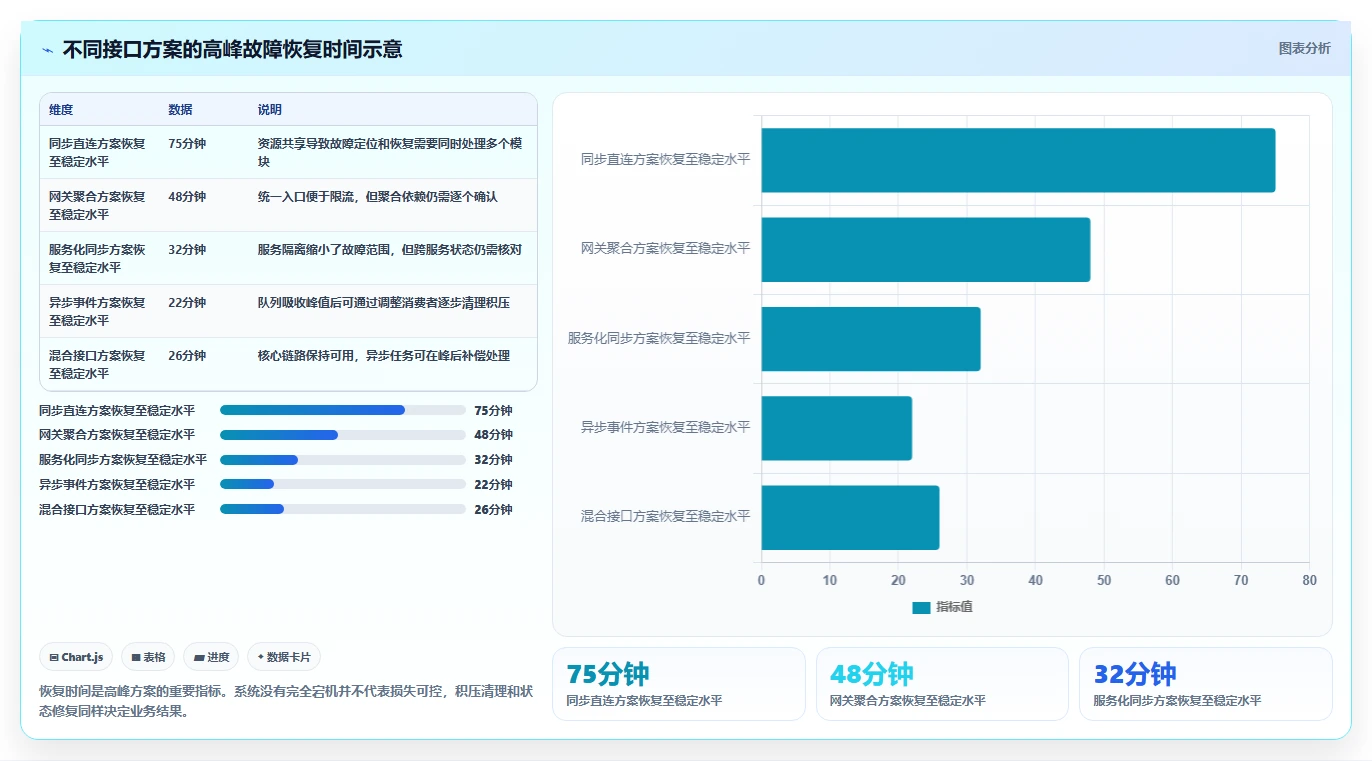The width and height of the screenshot is (1372, 761).
Task: Click the 混合接口方案 progress bar
Action: tap(343, 510)
